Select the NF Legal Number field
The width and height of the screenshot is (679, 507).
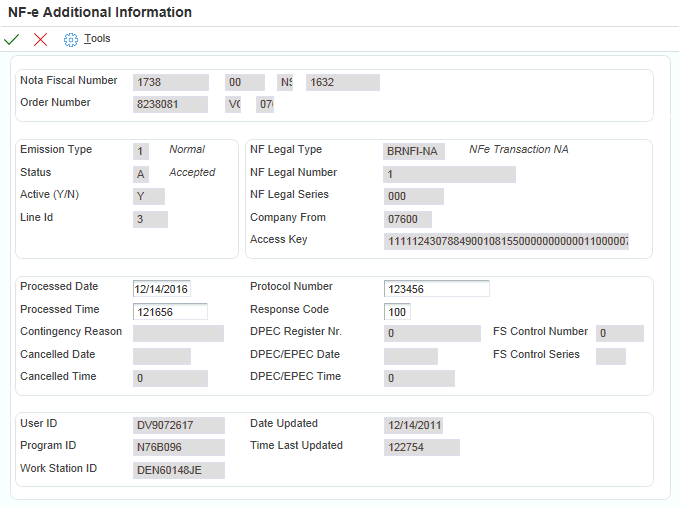pyautogui.click(x=449, y=174)
